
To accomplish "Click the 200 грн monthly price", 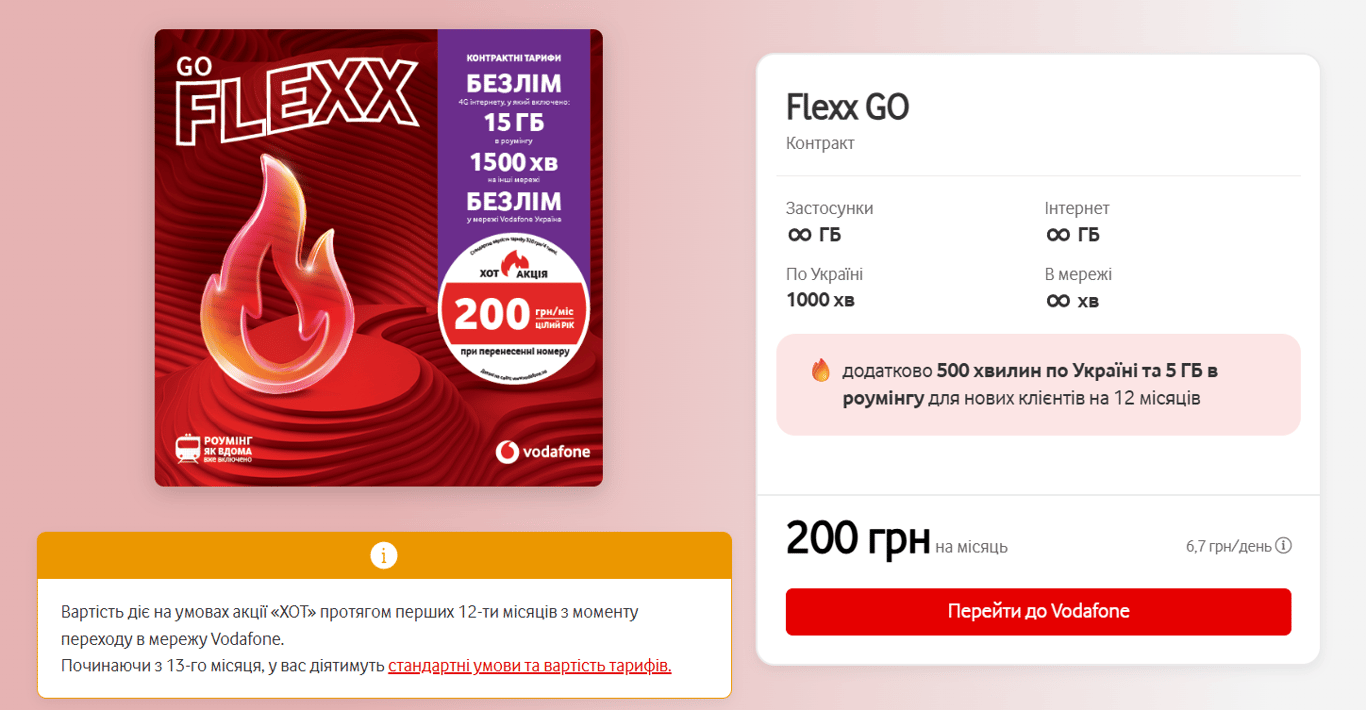I will 858,538.
